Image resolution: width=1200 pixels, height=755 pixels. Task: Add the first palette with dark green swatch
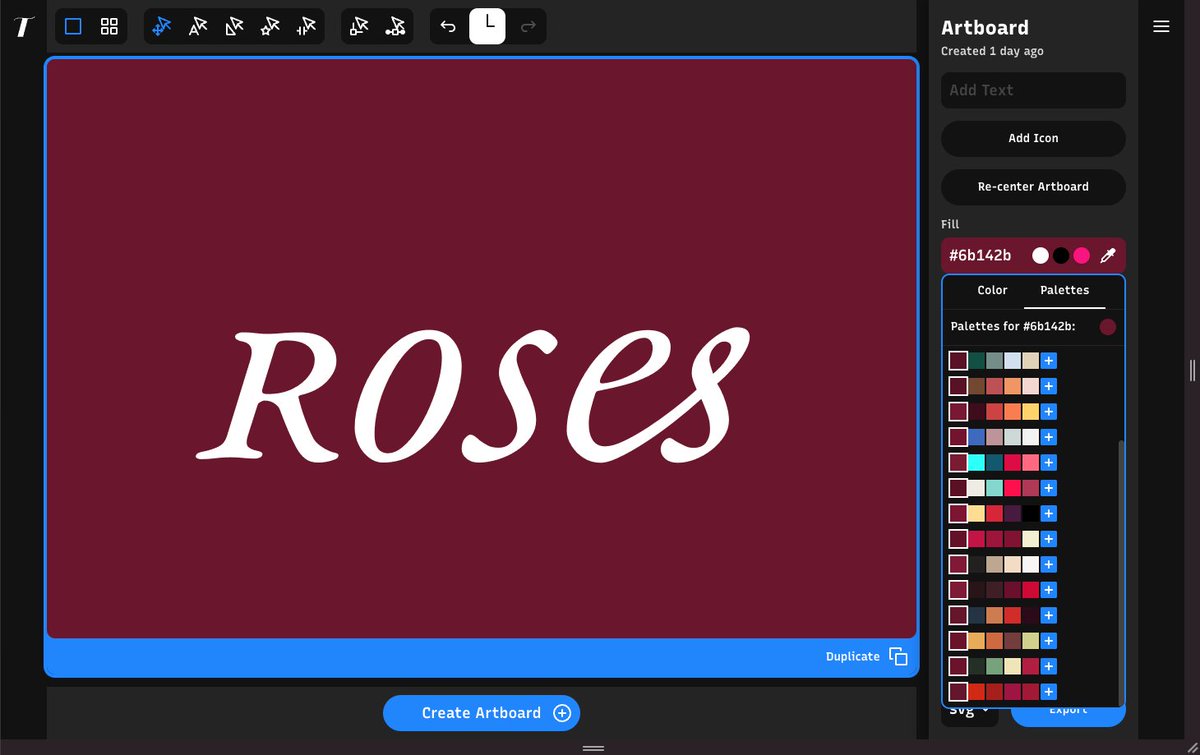click(x=1049, y=361)
